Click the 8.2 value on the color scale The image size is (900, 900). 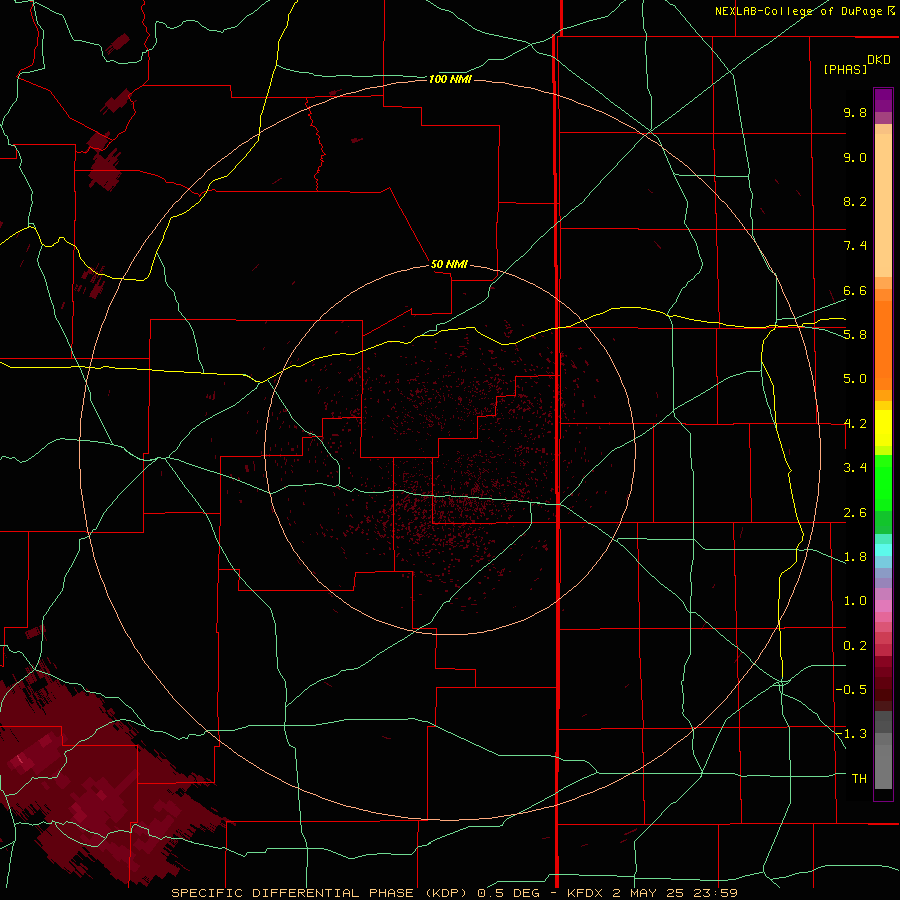[x=855, y=201]
